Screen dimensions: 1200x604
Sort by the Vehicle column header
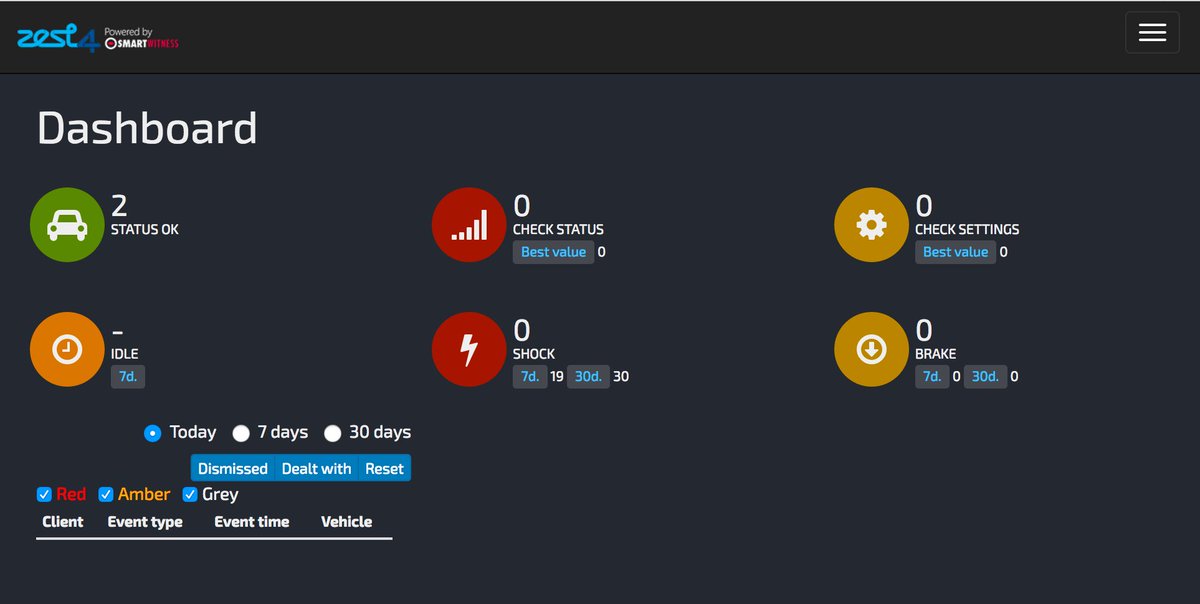point(346,521)
